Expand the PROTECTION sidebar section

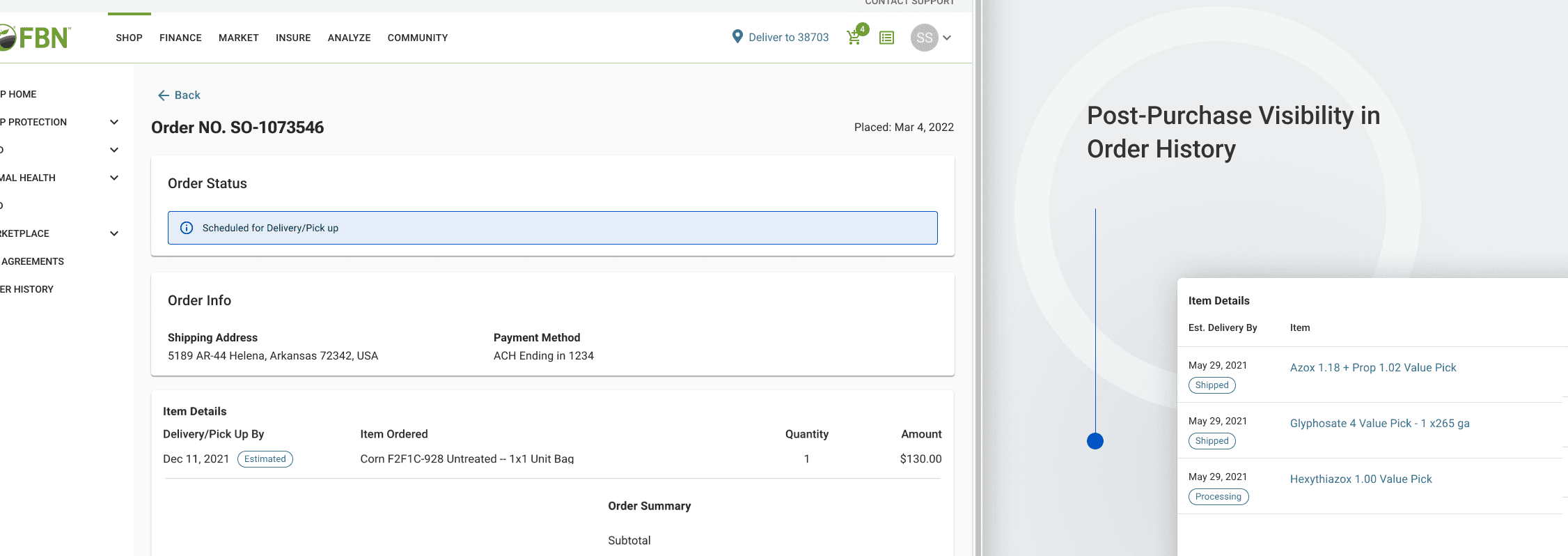[114, 122]
